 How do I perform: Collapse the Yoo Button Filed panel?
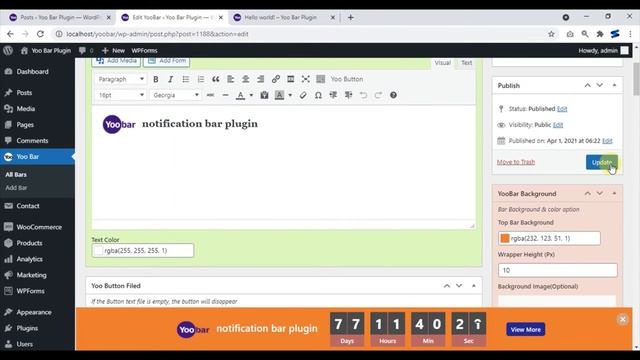(x=473, y=286)
